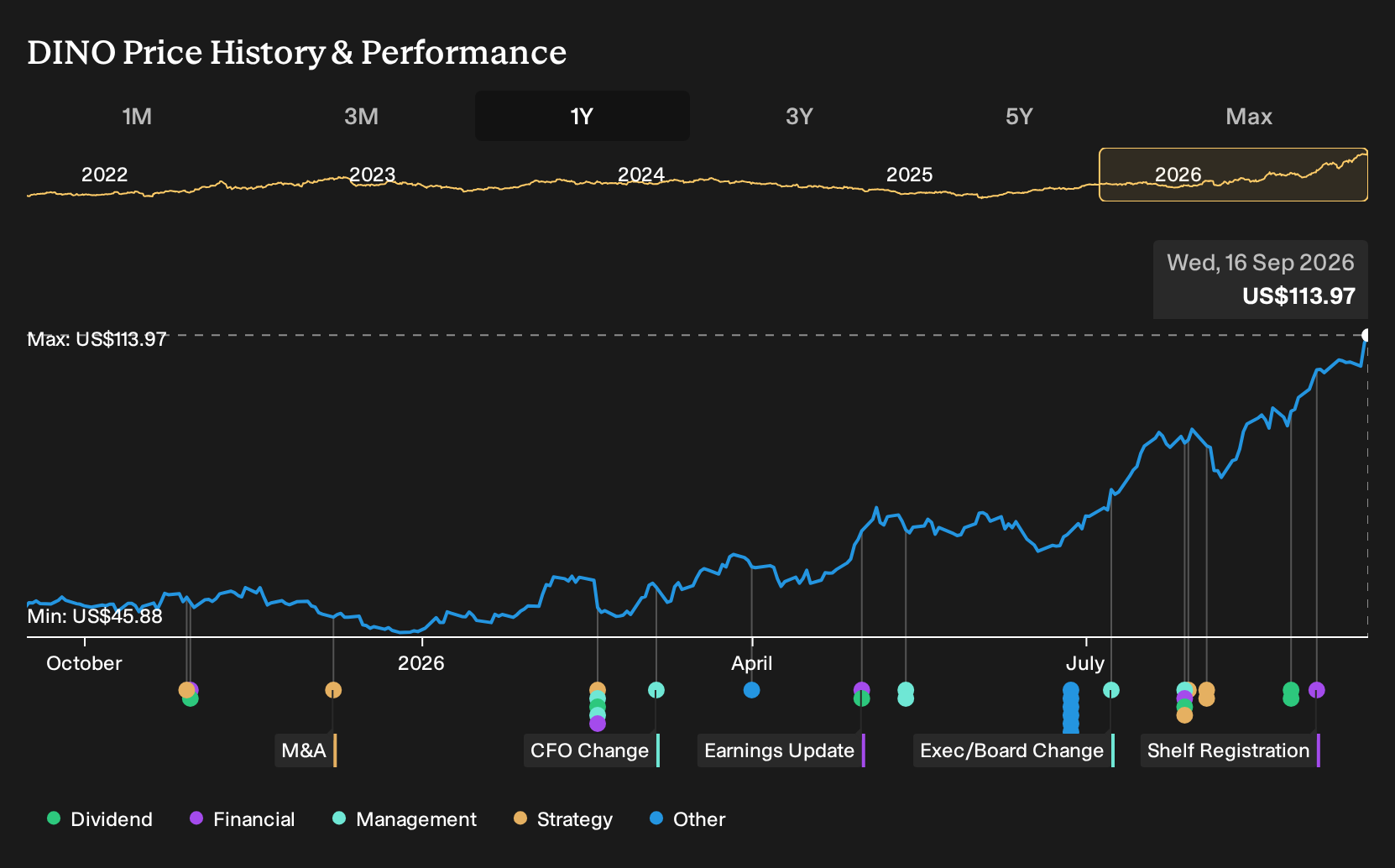1395x868 pixels.
Task: Toggle the Management legend item
Action: [405, 819]
